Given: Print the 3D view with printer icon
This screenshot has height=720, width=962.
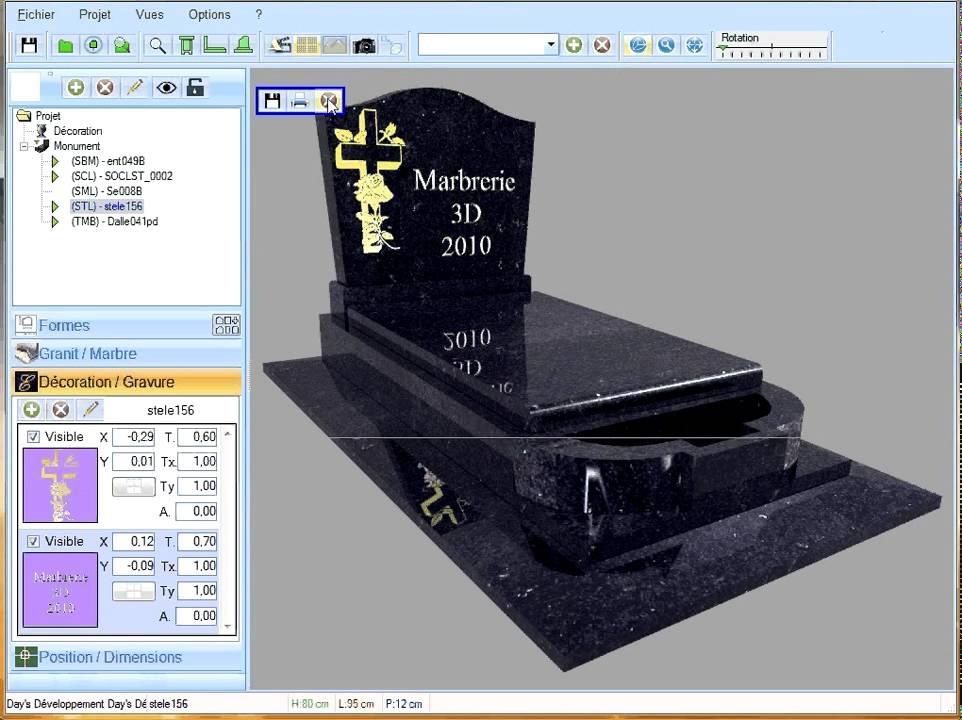Looking at the screenshot, I should 299,101.
